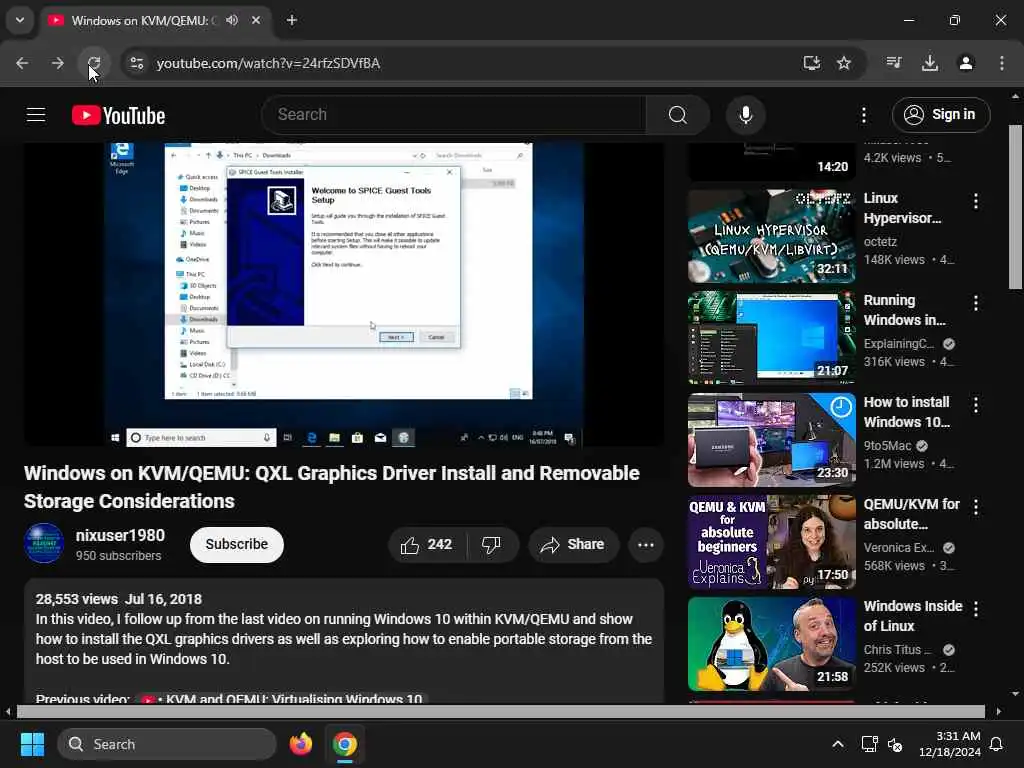1024x768 pixels.
Task: Open the muted volume tray icon
Action: 895,744
